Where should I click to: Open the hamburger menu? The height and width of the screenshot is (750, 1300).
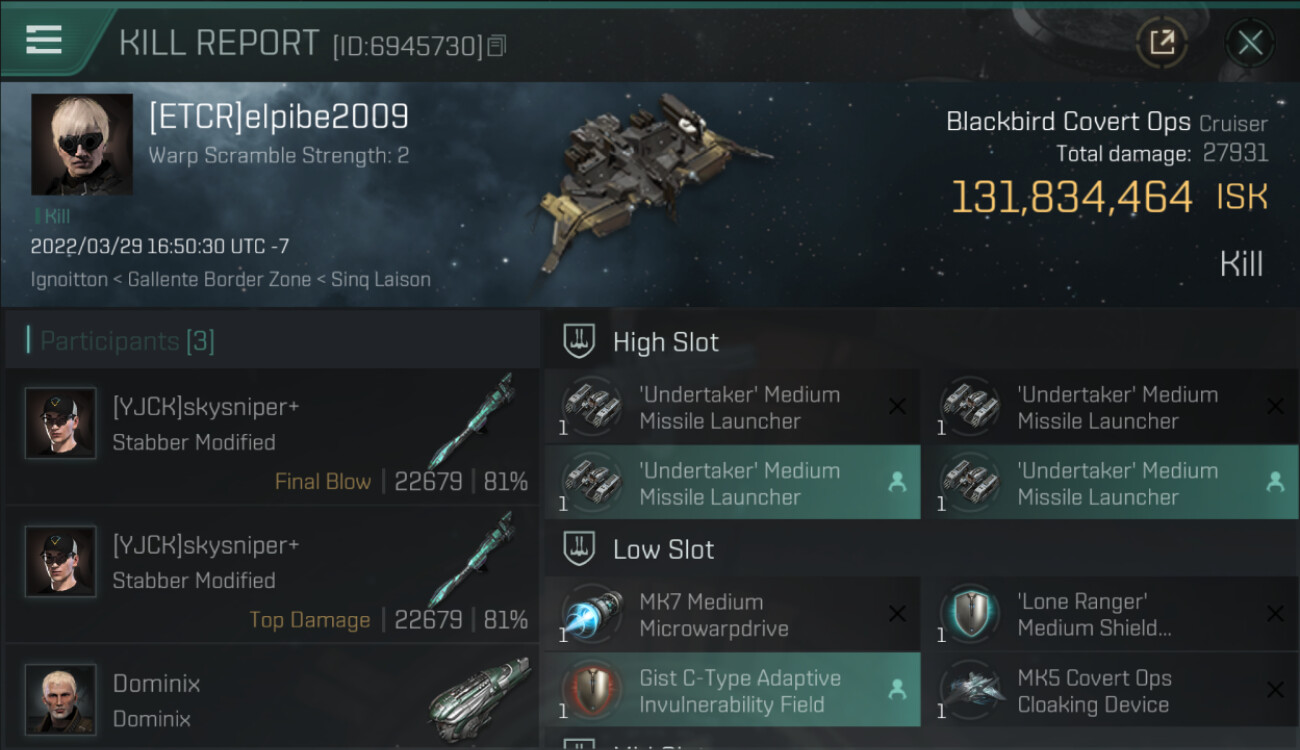(x=44, y=40)
